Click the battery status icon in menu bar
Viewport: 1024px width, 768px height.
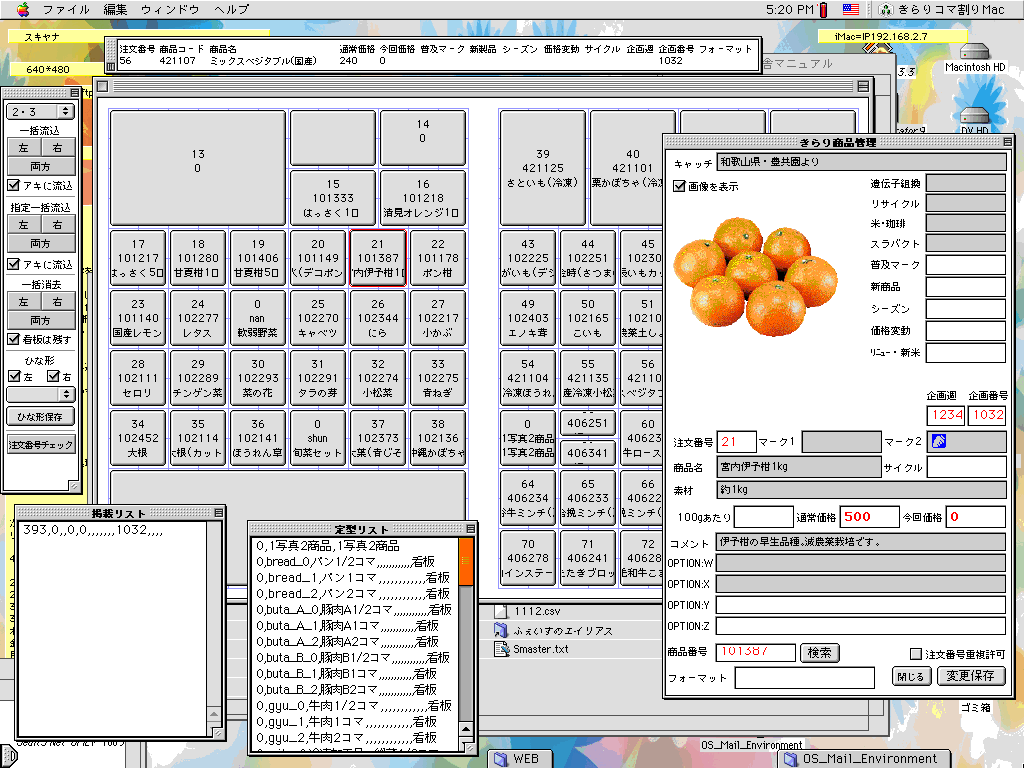[x=823, y=9]
